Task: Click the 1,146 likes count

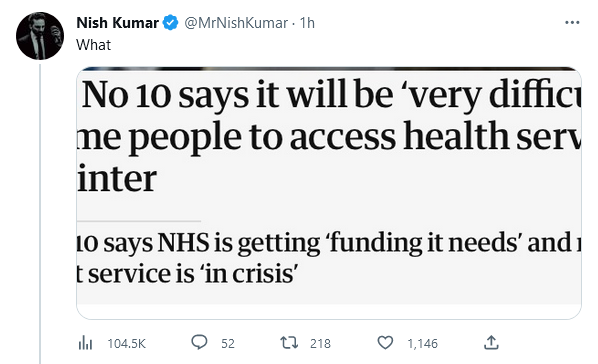Action: tap(422, 343)
